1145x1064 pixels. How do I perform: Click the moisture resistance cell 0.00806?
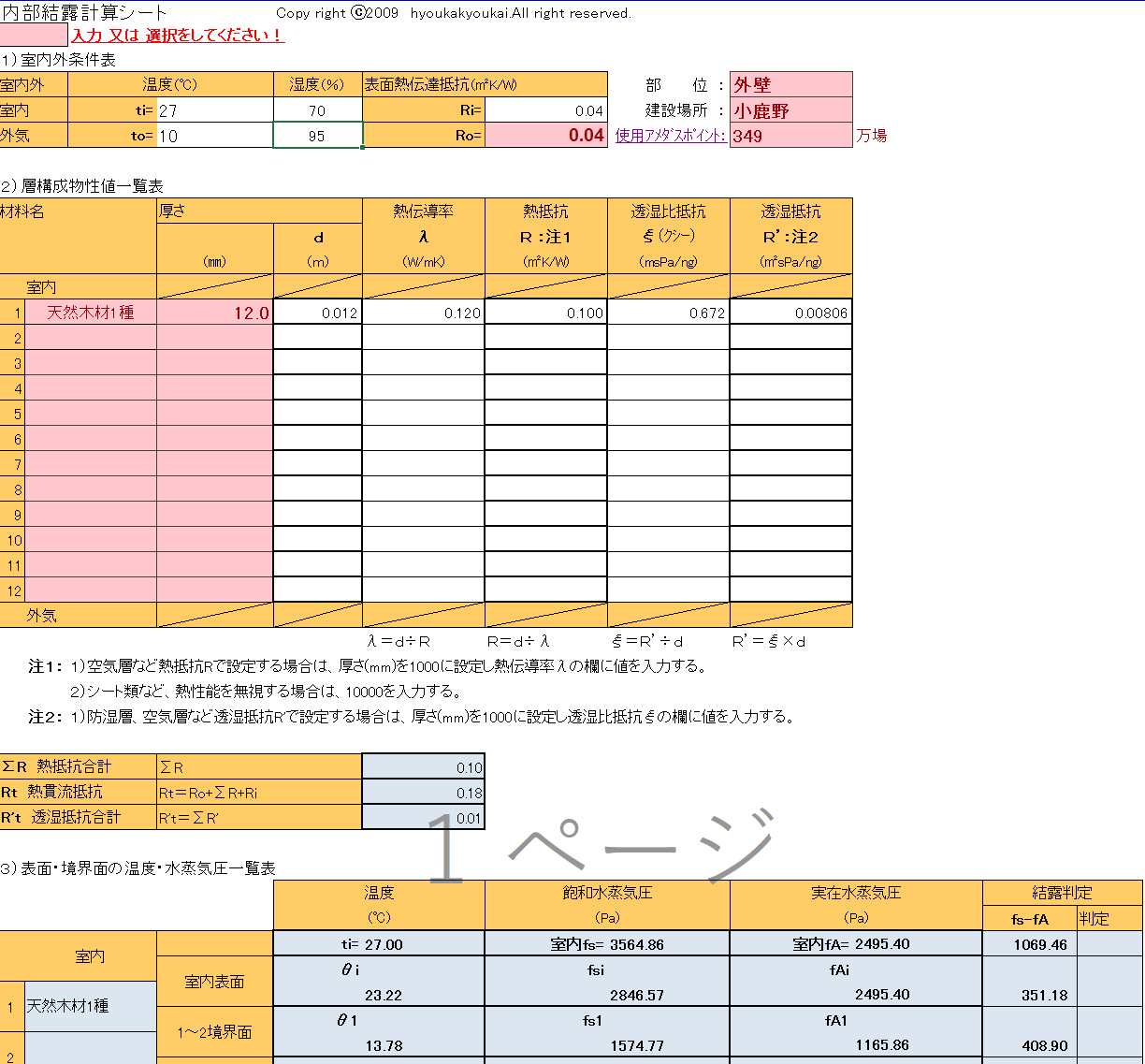(x=790, y=313)
